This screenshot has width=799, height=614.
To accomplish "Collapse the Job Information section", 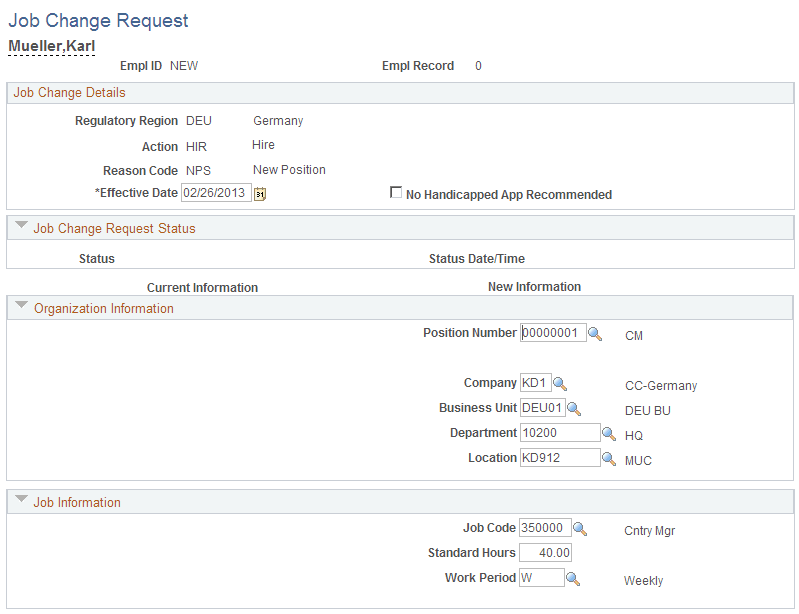I will click(21, 501).
